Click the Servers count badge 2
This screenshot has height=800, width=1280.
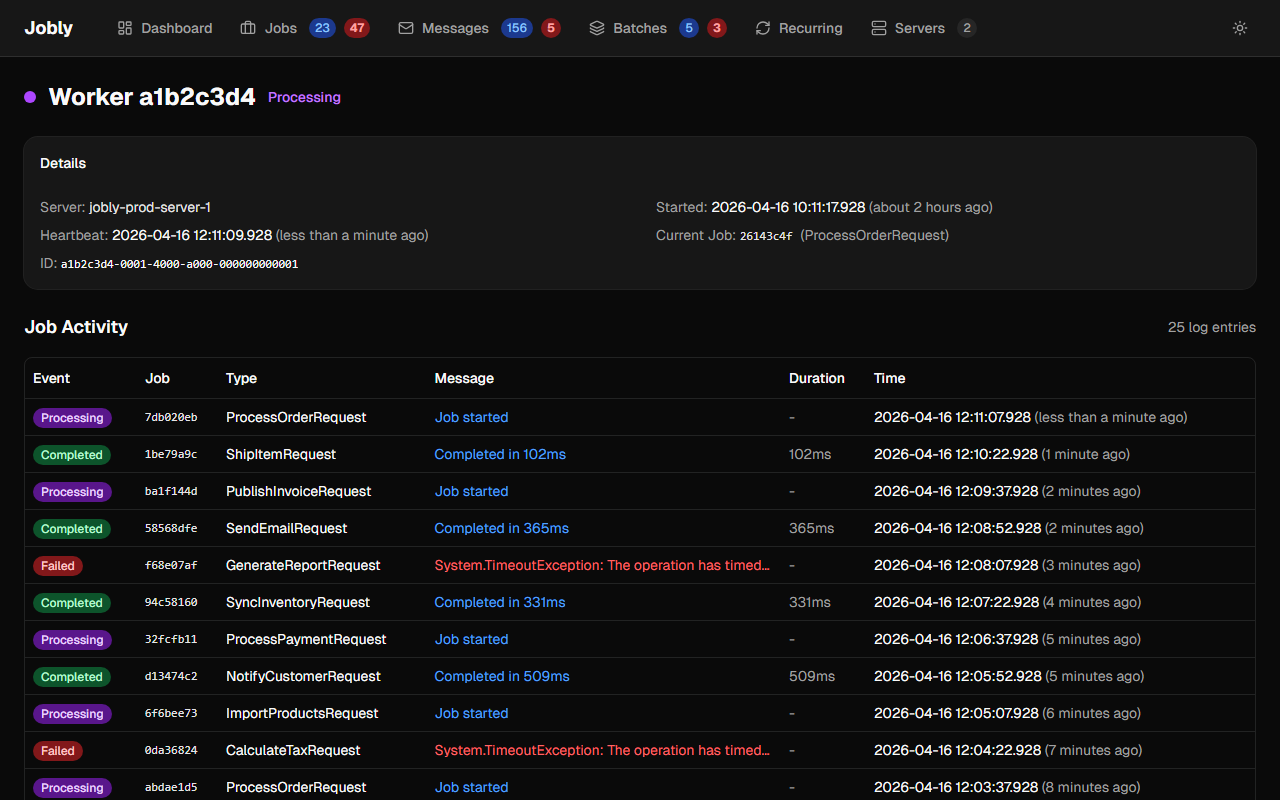point(966,28)
